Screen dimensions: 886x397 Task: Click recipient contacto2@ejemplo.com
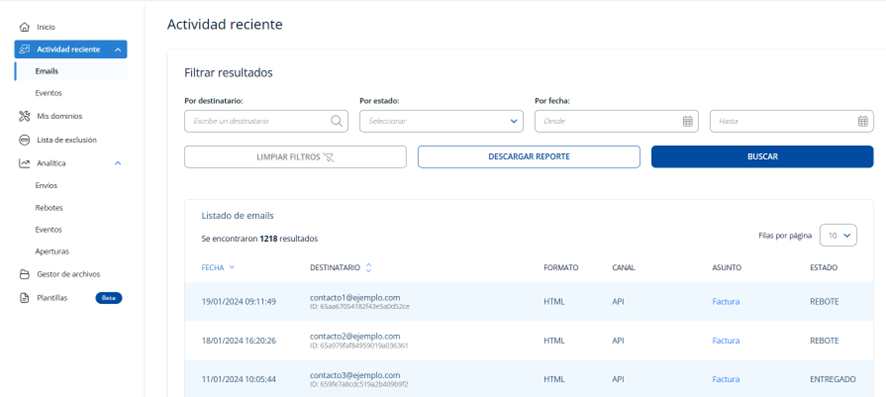(355, 337)
